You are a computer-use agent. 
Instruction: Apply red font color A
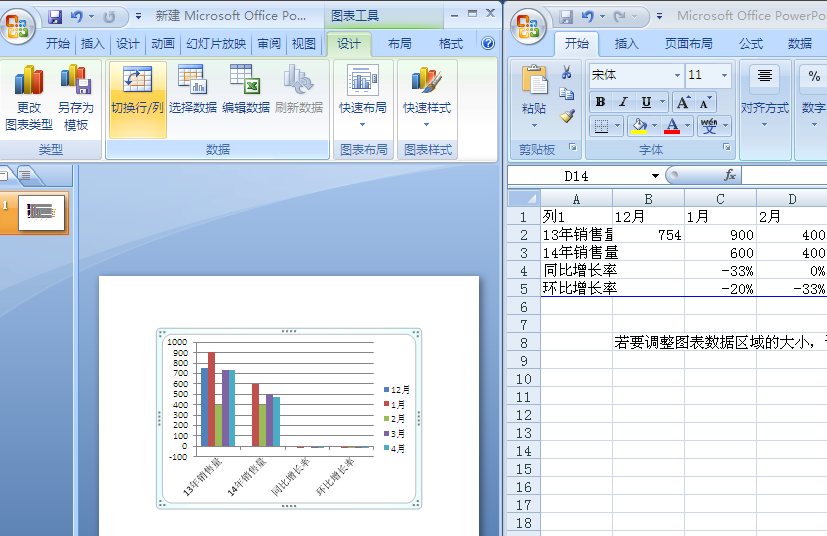(x=672, y=126)
